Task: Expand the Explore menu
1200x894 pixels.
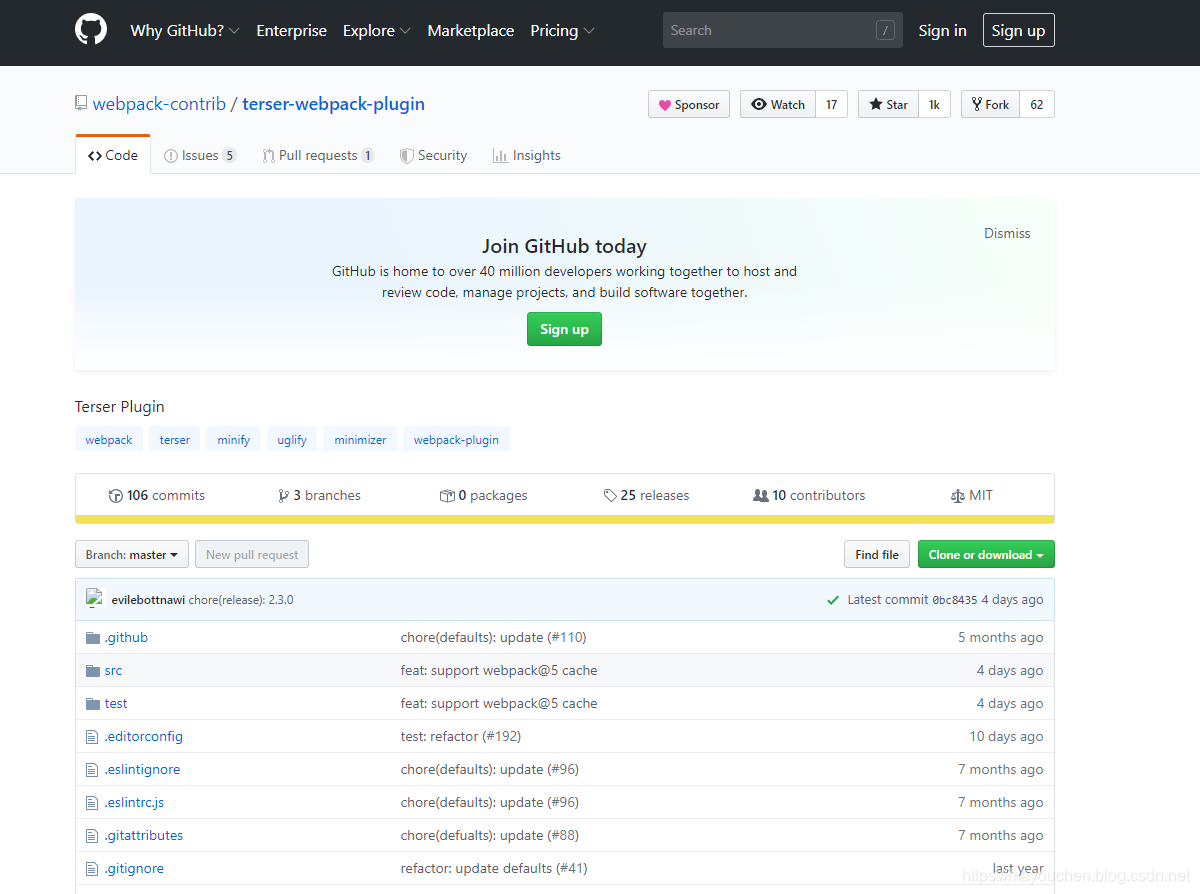Action: pos(377,30)
